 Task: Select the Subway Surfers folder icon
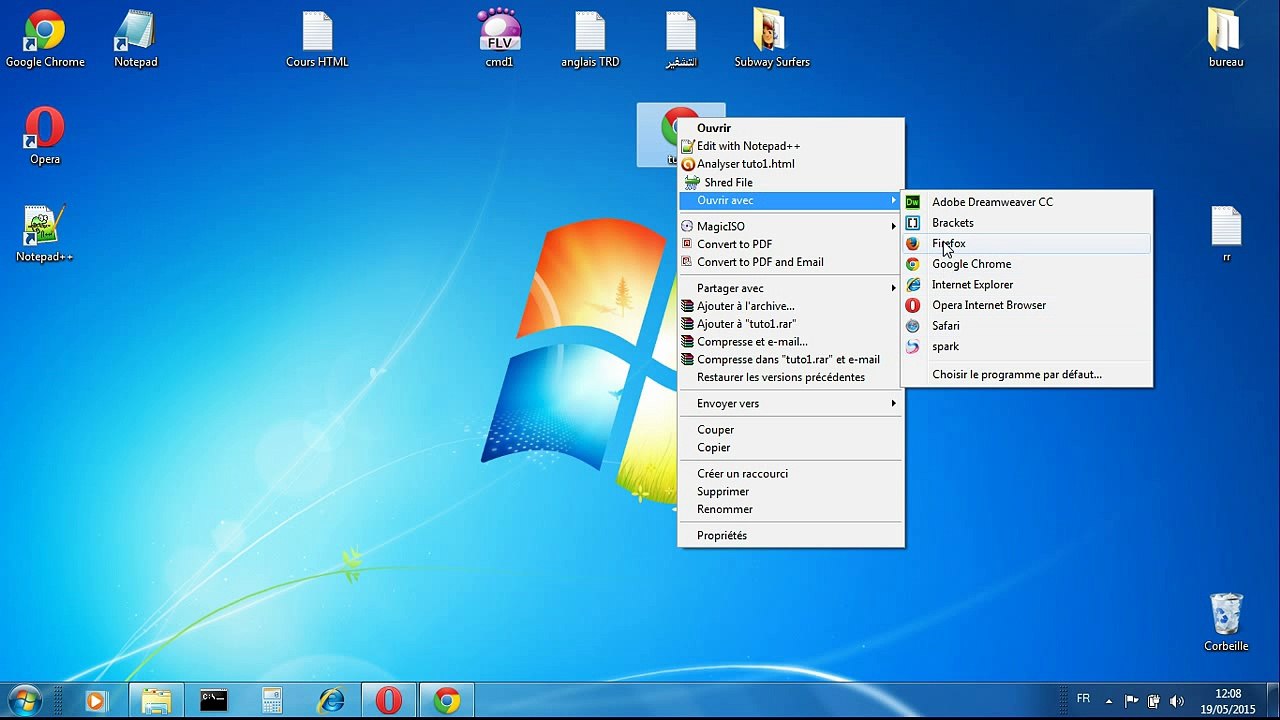click(x=772, y=40)
